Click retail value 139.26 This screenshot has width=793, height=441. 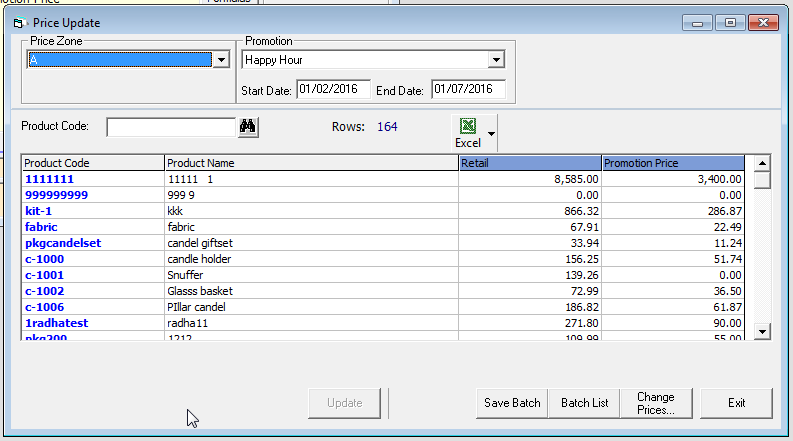point(582,275)
